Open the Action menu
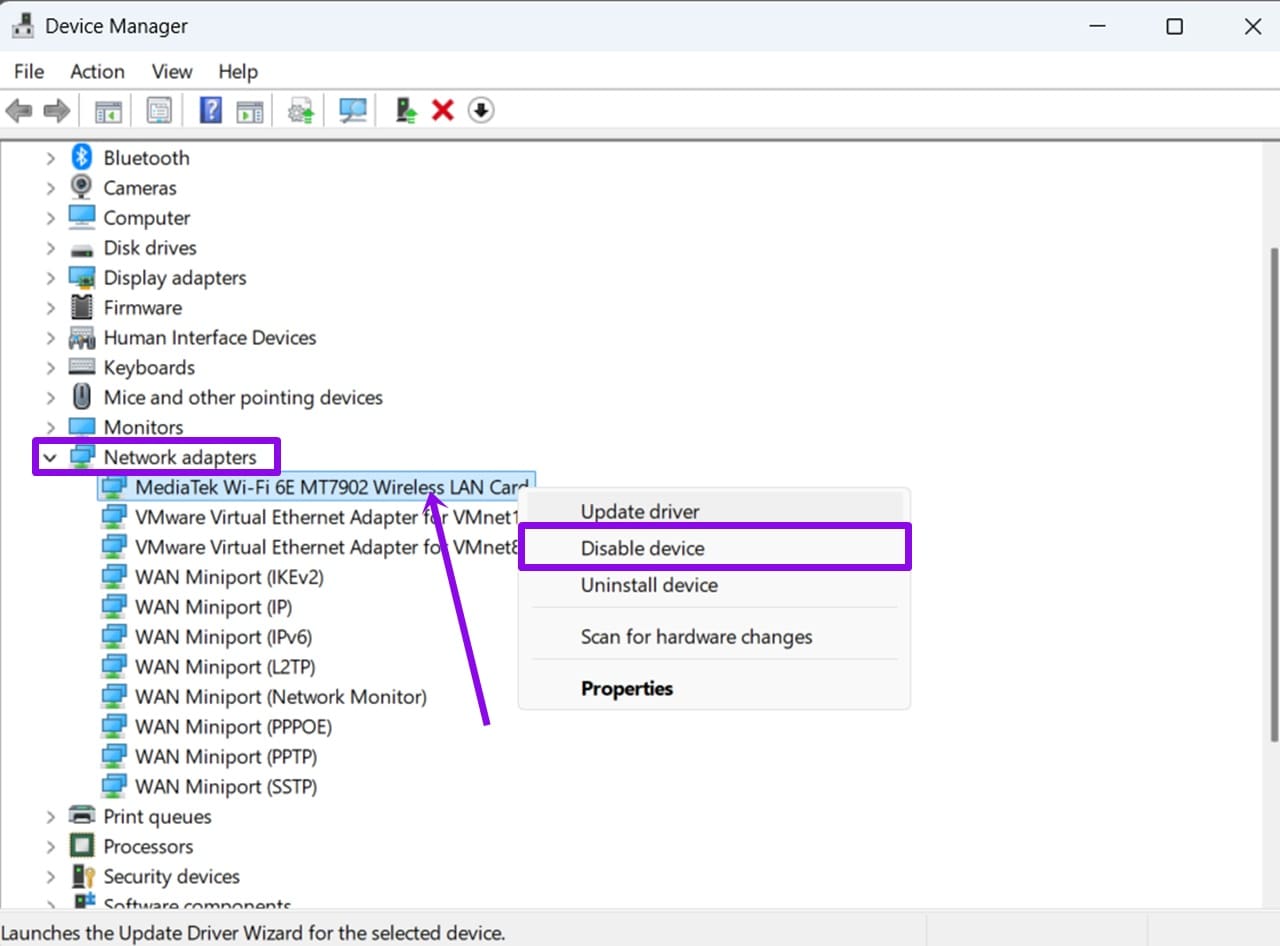 (x=97, y=72)
